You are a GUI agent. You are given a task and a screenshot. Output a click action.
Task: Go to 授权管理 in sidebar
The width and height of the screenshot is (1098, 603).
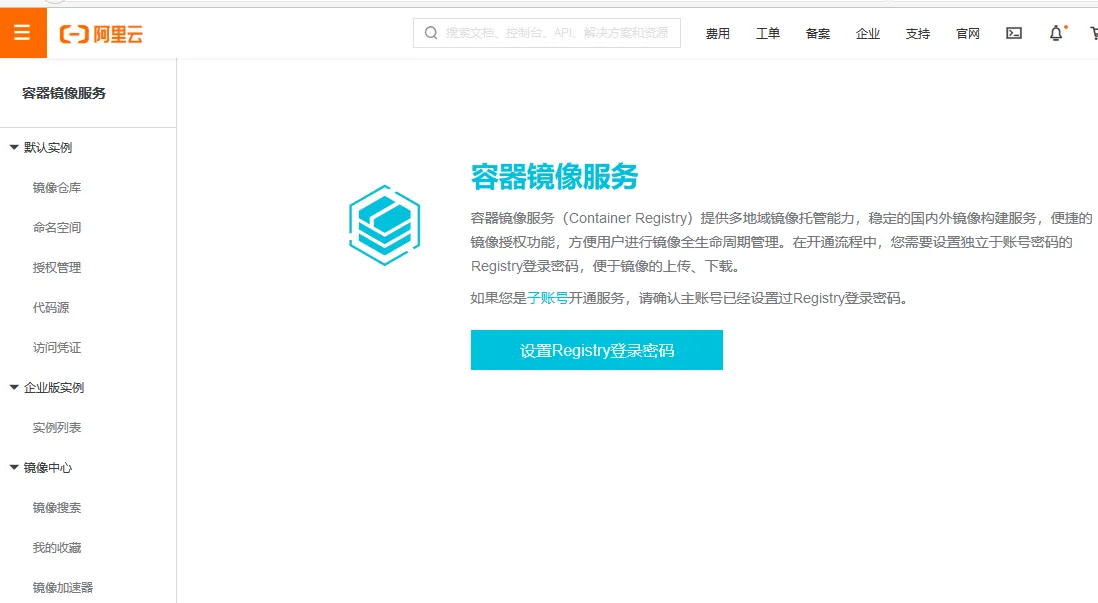(x=57, y=268)
